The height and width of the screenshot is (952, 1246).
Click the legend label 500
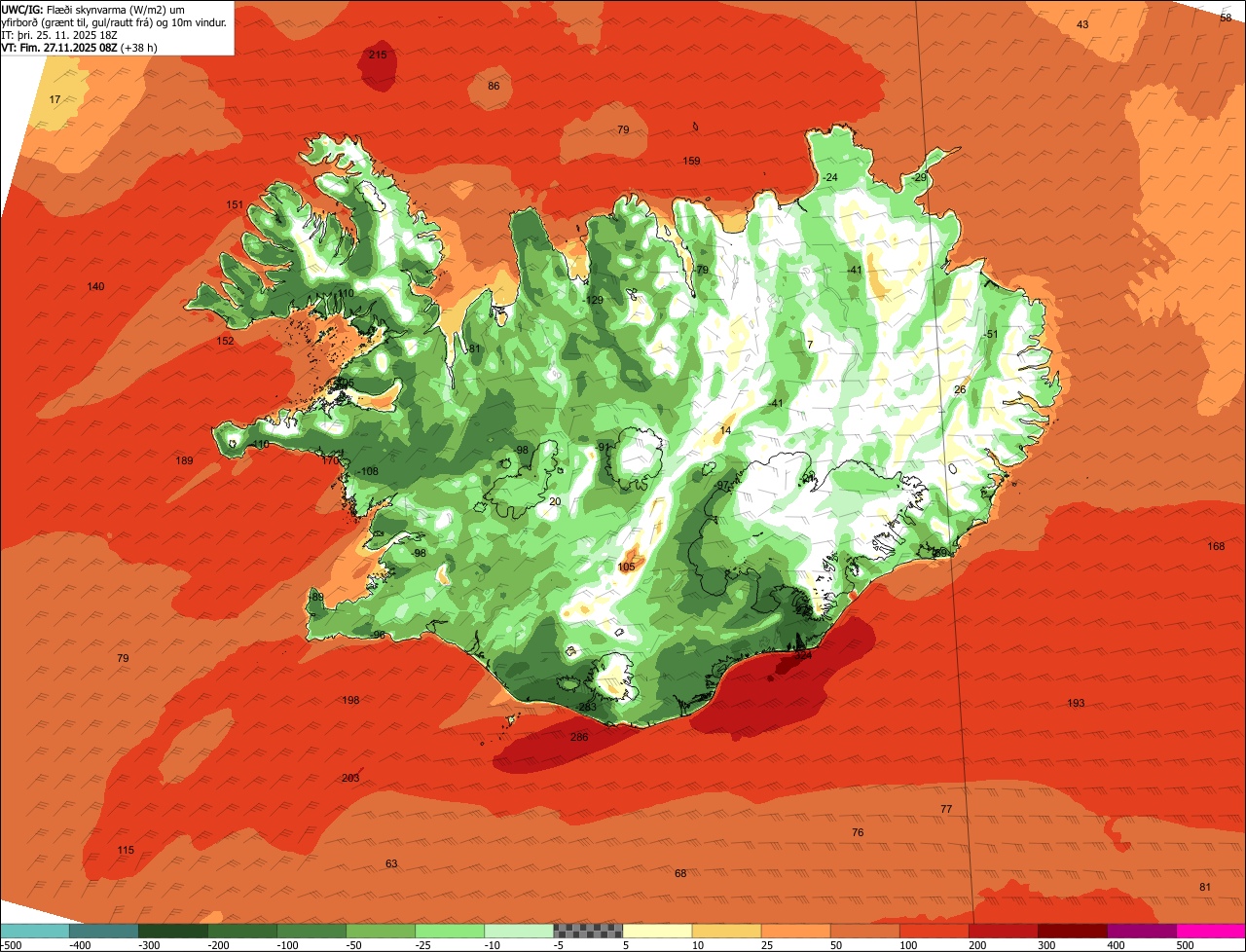1184,945
